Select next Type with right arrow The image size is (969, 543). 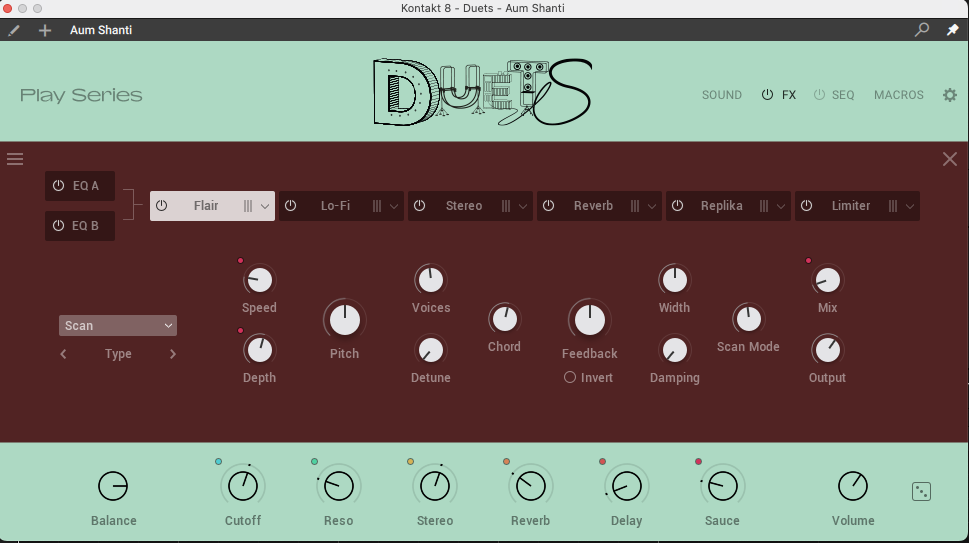point(172,354)
